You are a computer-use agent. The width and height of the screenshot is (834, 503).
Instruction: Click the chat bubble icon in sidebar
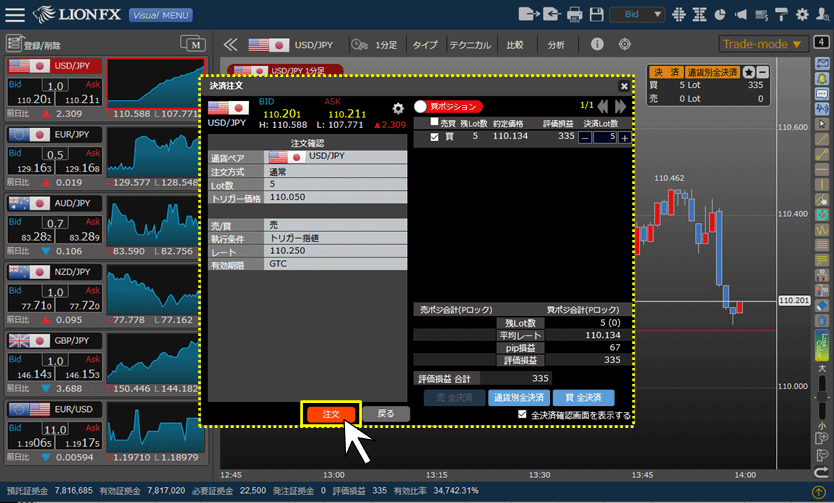click(822, 94)
